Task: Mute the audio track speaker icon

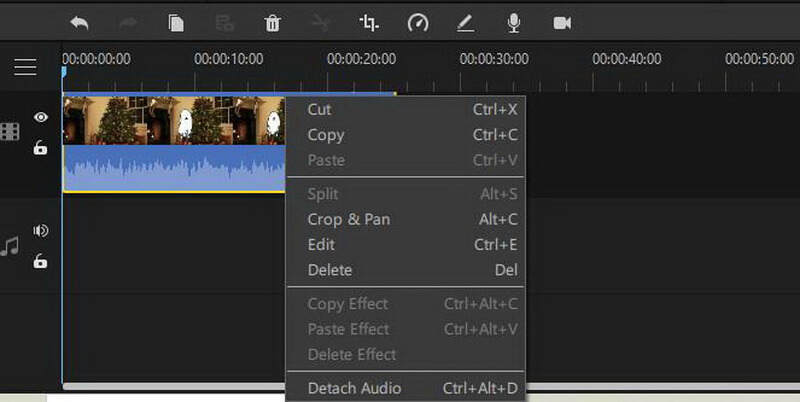Action: (41, 231)
